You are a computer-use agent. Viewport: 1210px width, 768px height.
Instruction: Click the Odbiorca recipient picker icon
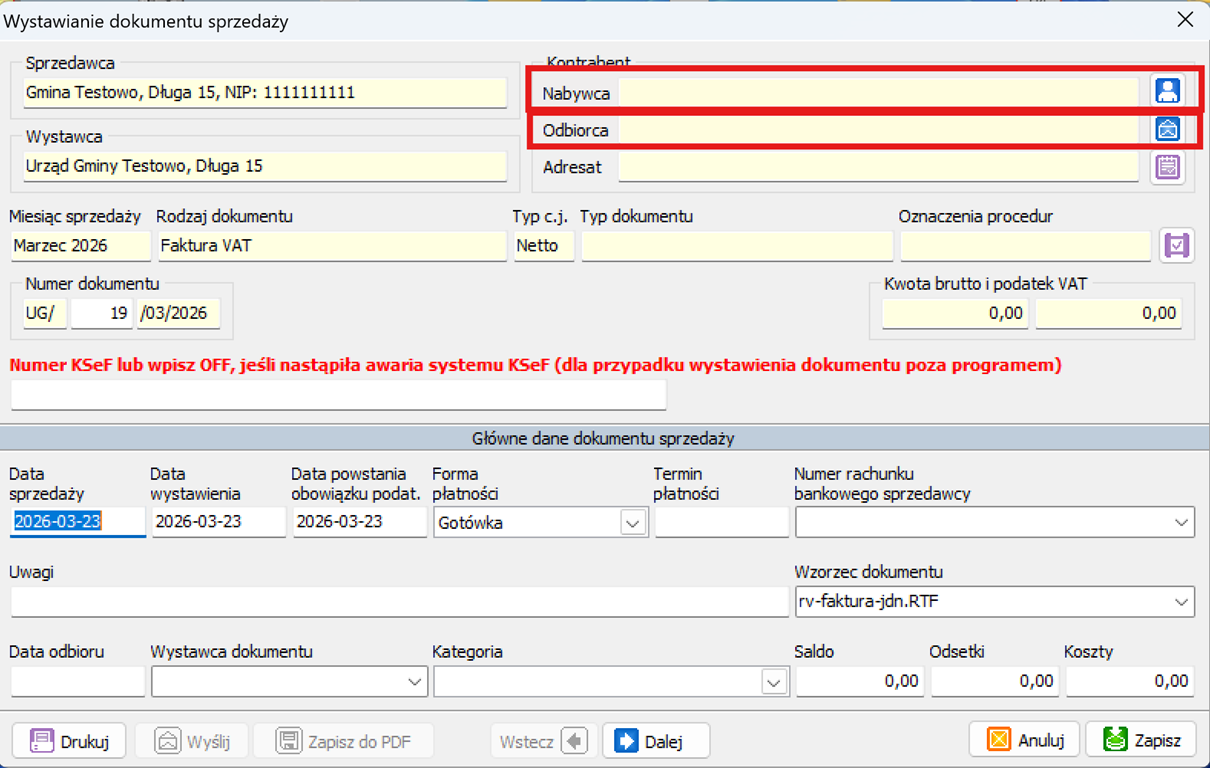(x=1167, y=129)
